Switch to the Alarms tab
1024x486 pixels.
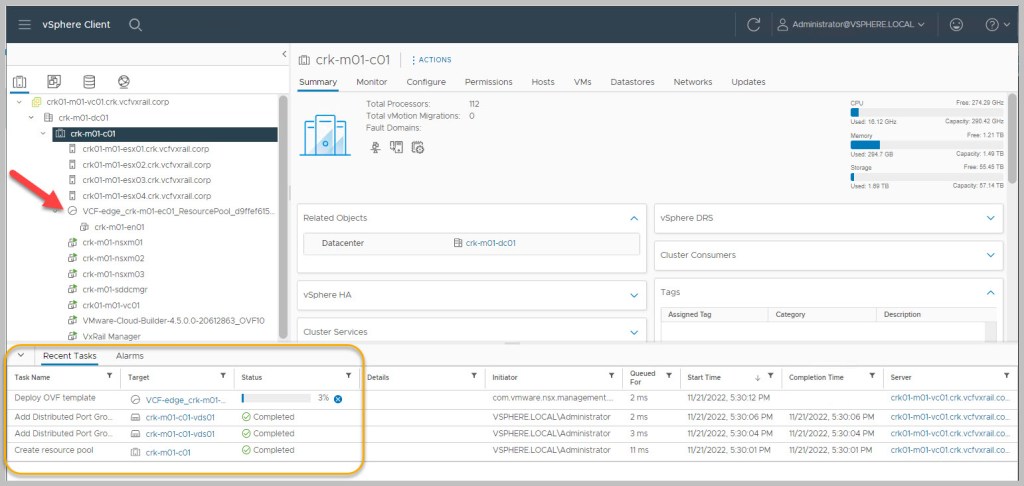click(129, 356)
